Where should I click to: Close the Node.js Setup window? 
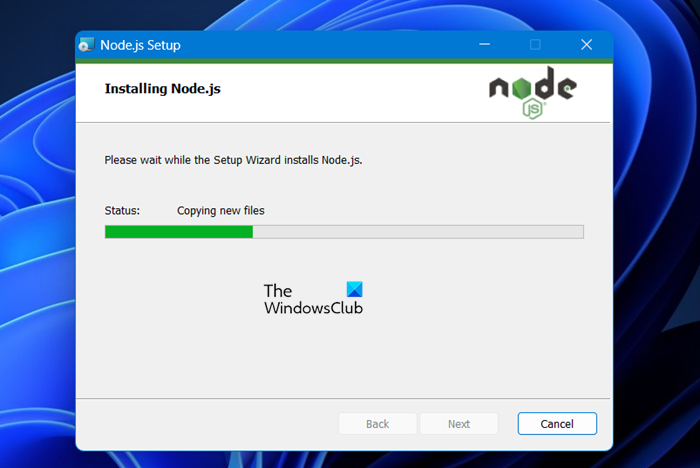click(586, 45)
